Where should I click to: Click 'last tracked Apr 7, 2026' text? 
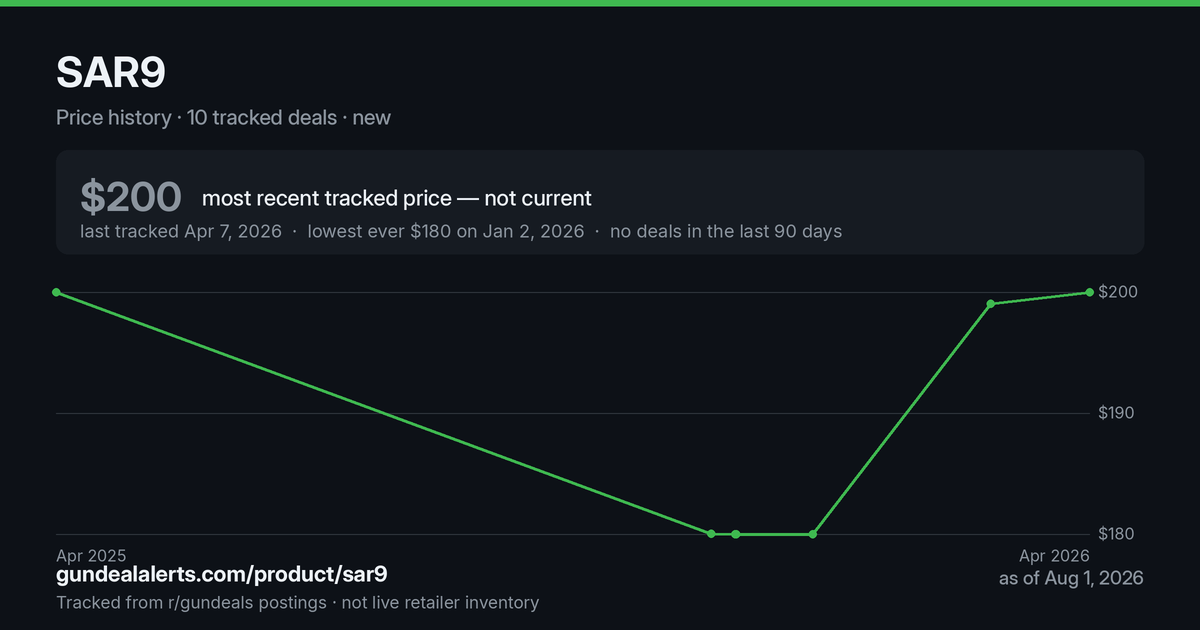[181, 231]
